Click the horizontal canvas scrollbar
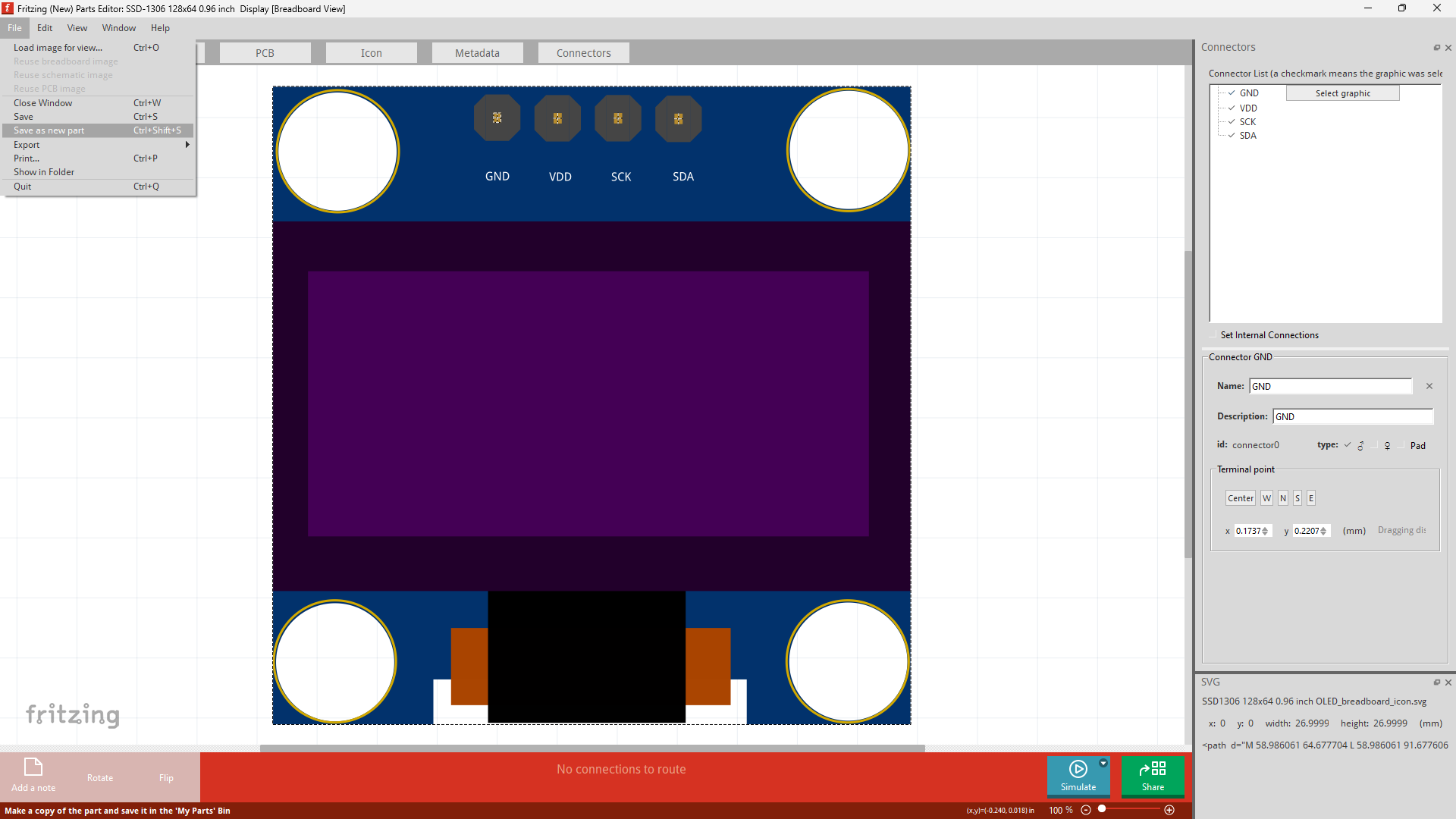1456x819 pixels. click(x=592, y=748)
